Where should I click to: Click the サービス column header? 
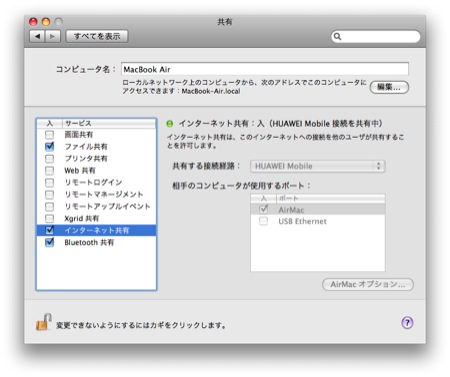click(109, 123)
